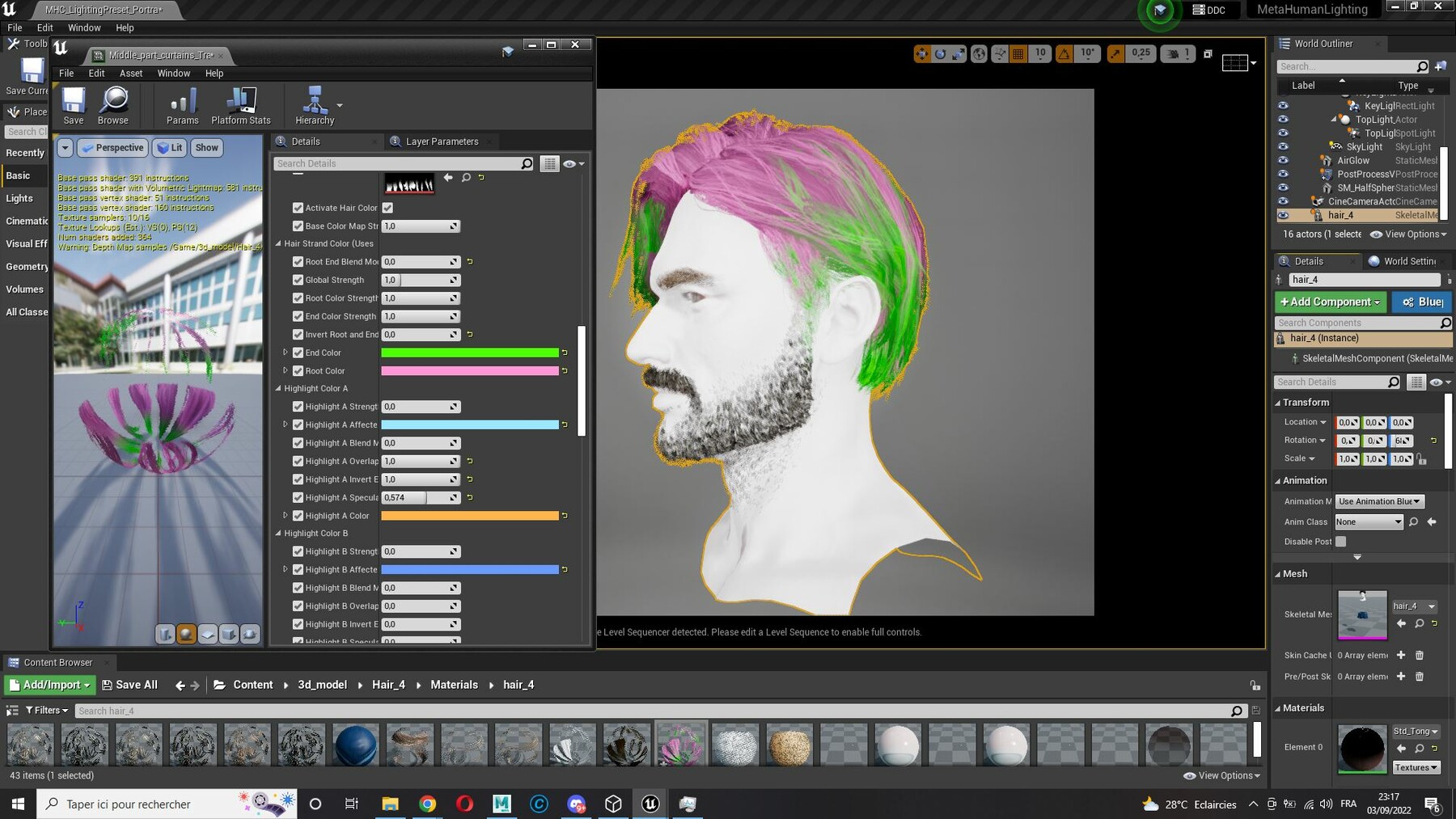Save the material instance via Save icon
1456x819 pixels.
tap(74, 106)
